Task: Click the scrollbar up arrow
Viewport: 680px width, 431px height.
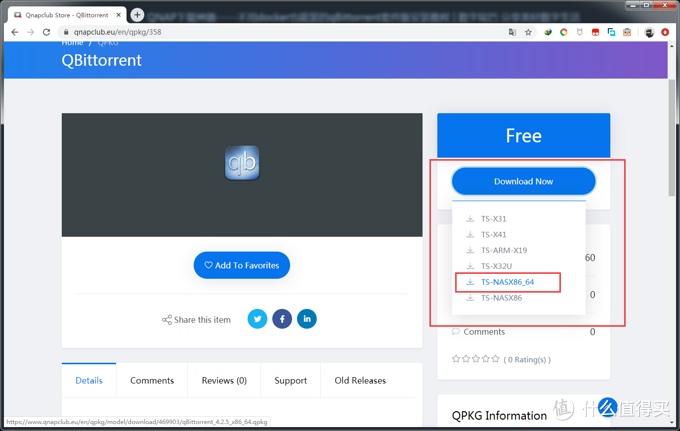Action: pos(672,46)
